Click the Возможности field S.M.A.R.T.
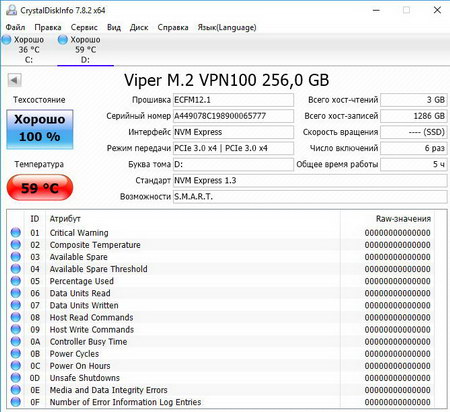 (x=310, y=196)
